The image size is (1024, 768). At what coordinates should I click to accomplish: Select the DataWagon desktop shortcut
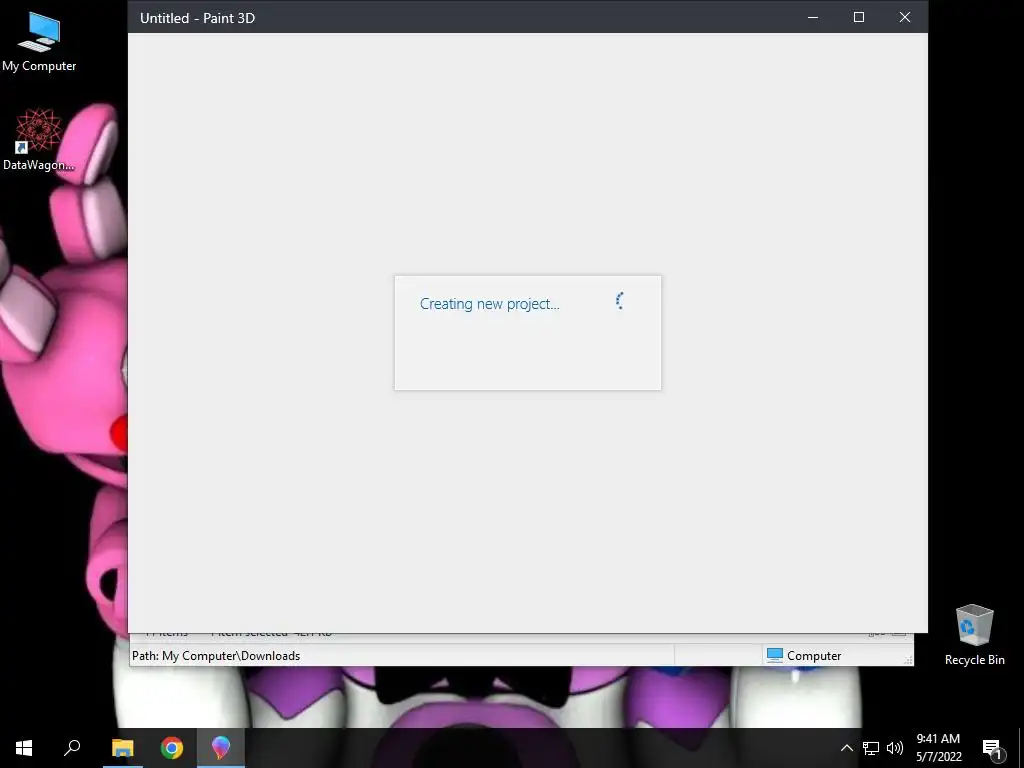(x=39, y=140)
